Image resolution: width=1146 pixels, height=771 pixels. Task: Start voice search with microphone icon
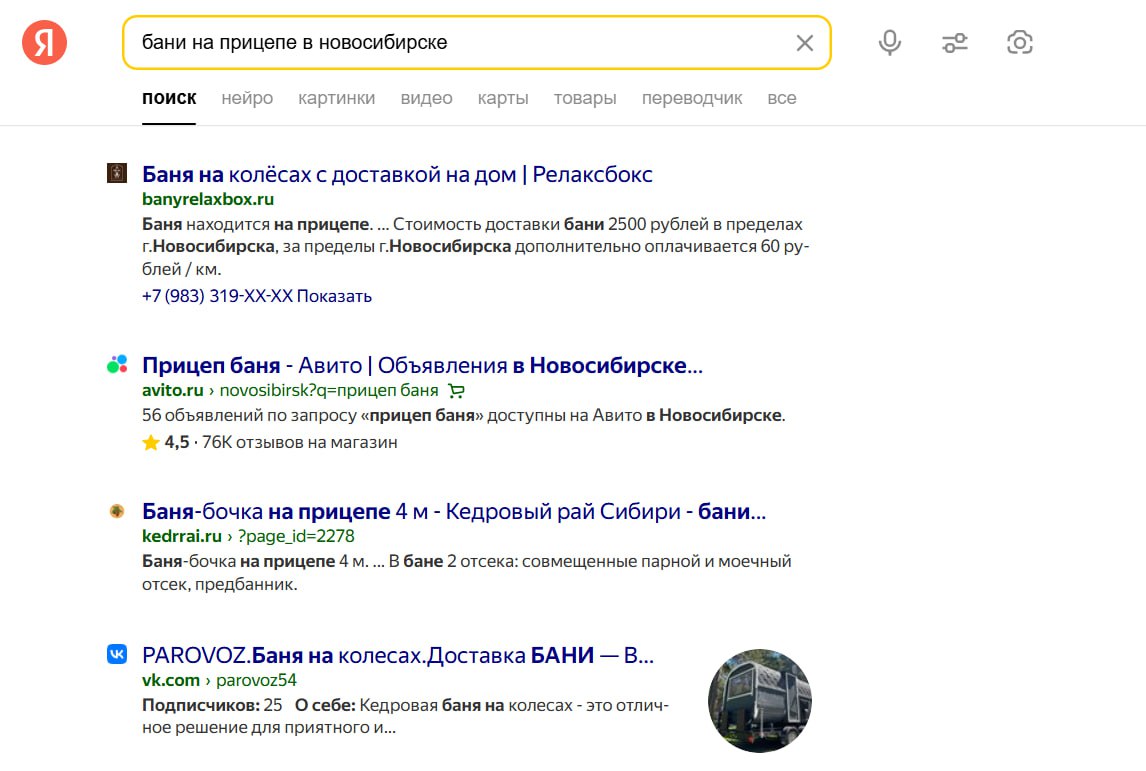click(889, 42)
